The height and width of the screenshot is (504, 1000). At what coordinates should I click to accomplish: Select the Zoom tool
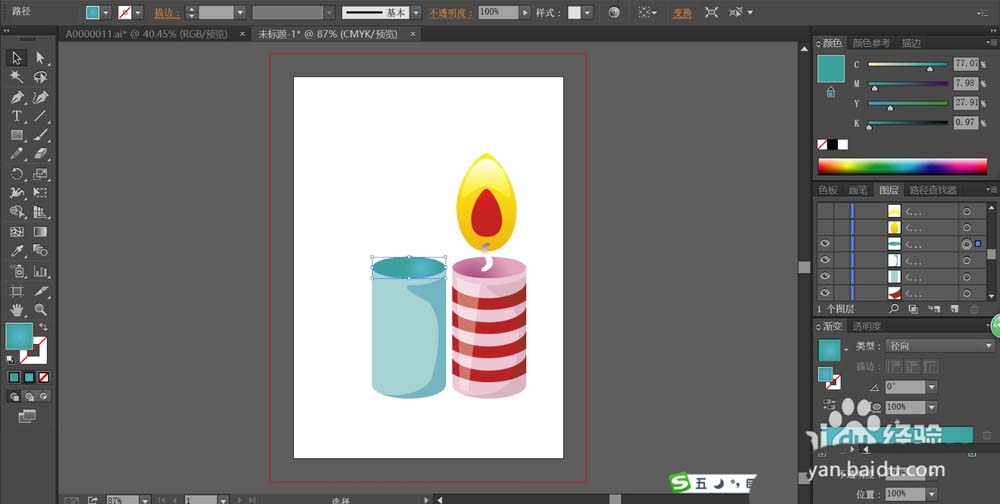pyautogui.click(x=40, y=310)
